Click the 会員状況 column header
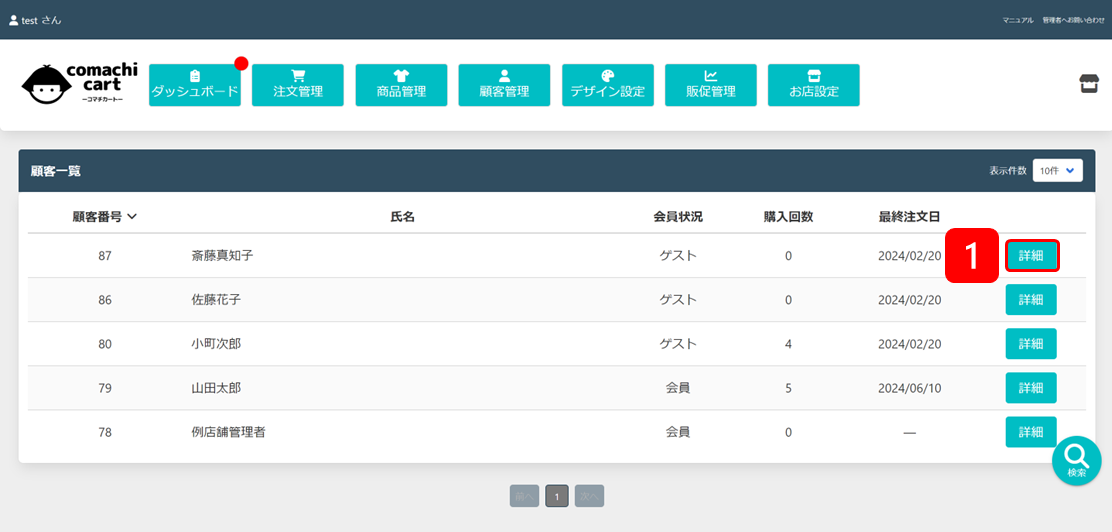 pyautogui.click(x=678, y=216)
